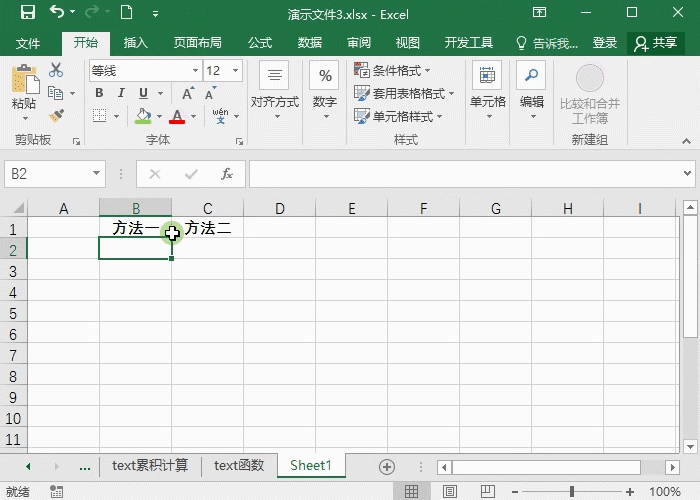Viewport: 700px width, 500px height.
Task: Open the font size 12 dropdown
Action: point(235,71)
